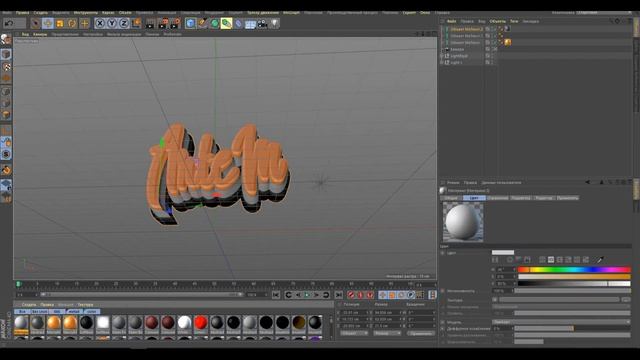Select the Move tool
The width and height of the screenshot is (640, 360).
point(48,23)
